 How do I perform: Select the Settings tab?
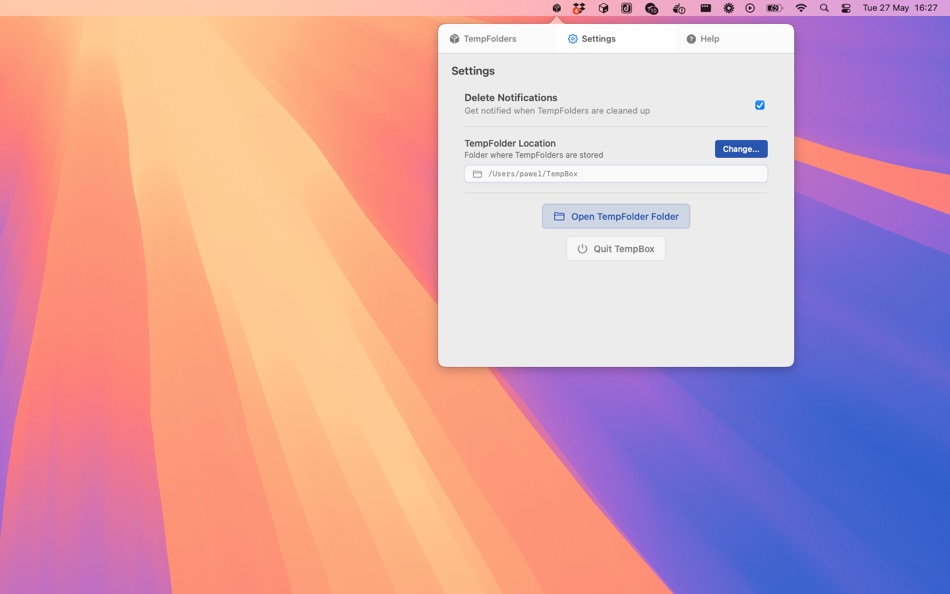pos(595,38)
